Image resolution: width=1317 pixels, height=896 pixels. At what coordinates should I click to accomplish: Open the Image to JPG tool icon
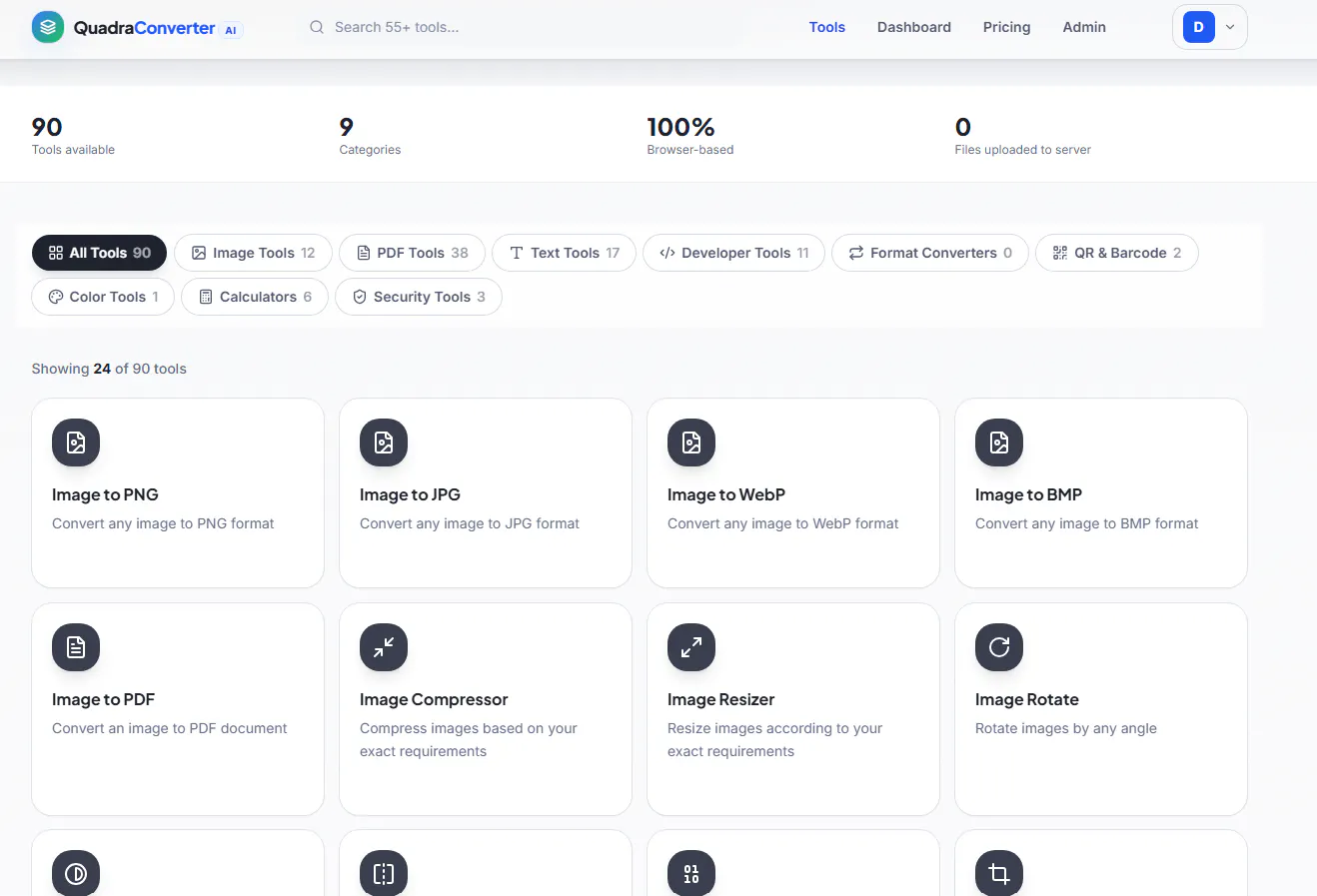click(384, 443)
